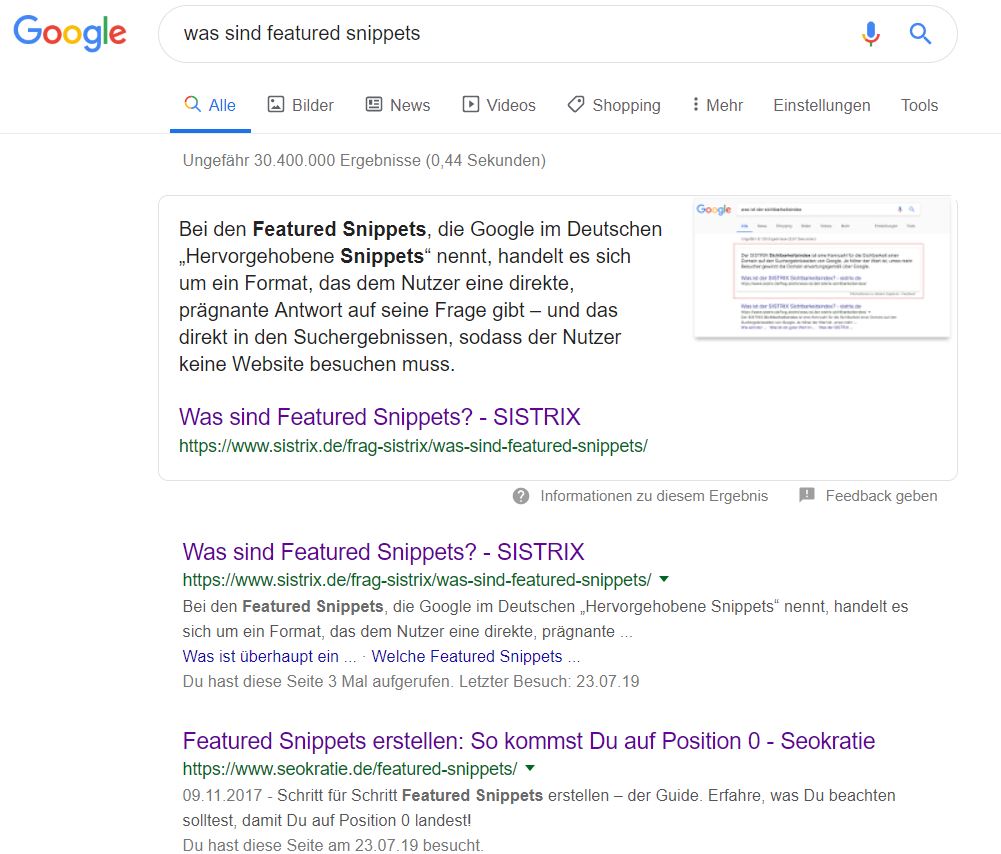This screenshot has width=1001, height=854.
Task: Click the blue search magnifier icon
Action: coord(920,34)
